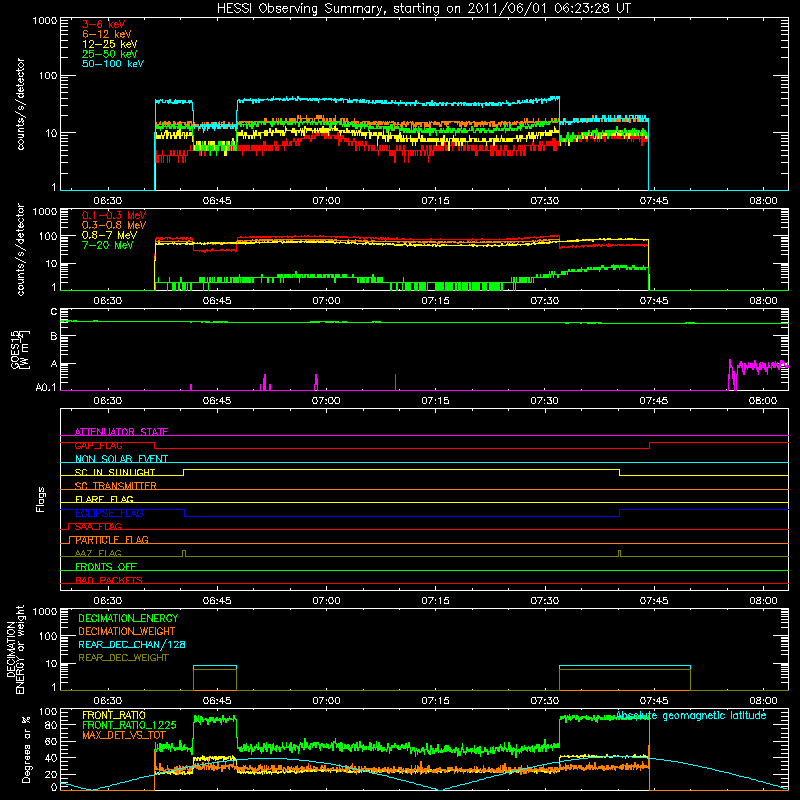Viewport: 800px width, 800px height.
Task: Select the BAD_PACKETS flag label
Action: [109, 580]
